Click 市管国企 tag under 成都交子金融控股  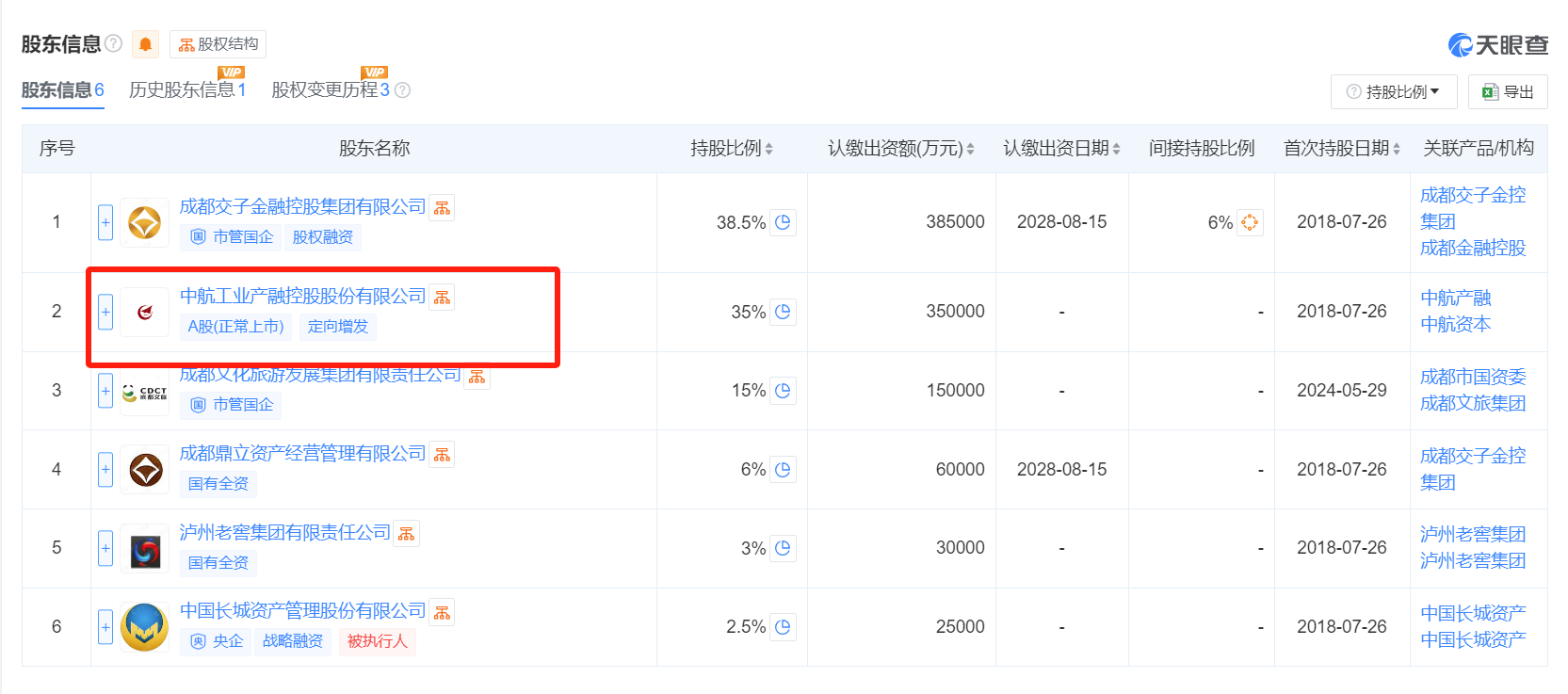click(231, 237)
